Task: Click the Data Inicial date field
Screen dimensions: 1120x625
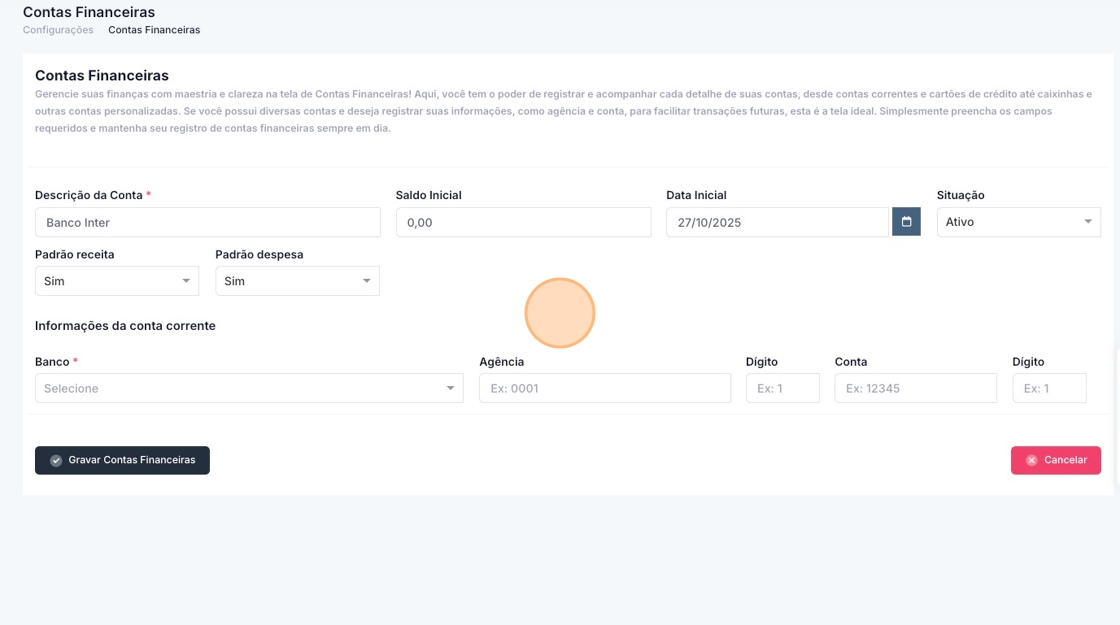Action: [x=777, y=222]
